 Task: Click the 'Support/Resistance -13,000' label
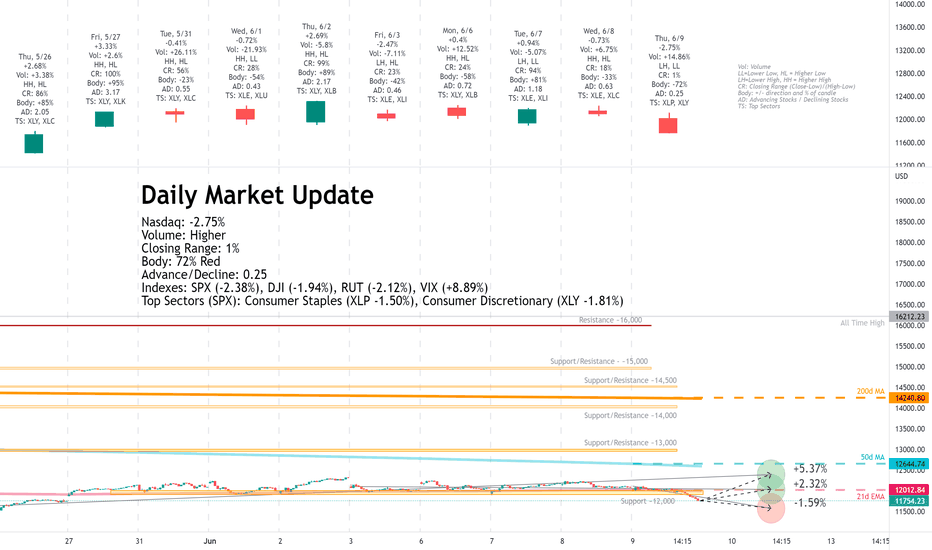pyautogui.click(x=630, y=442)
